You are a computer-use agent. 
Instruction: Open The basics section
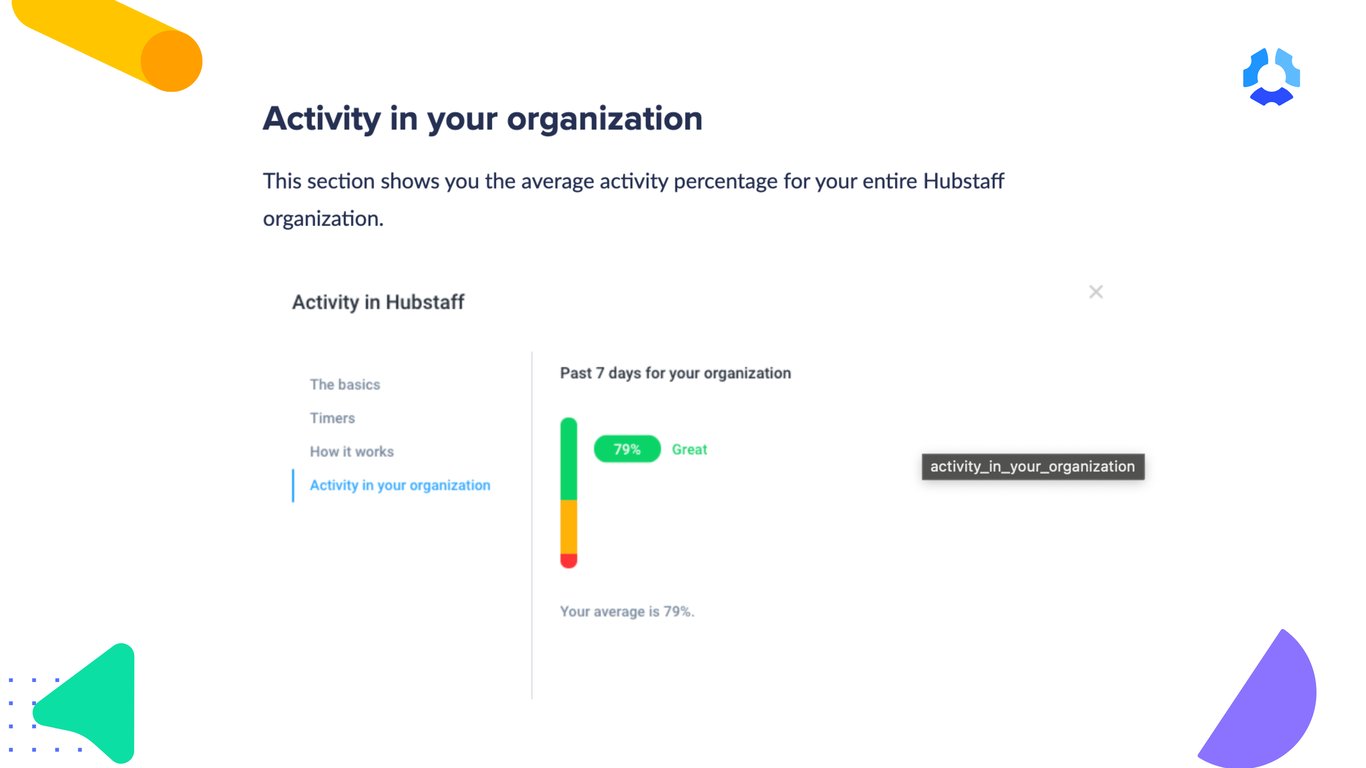click(345, 384)
